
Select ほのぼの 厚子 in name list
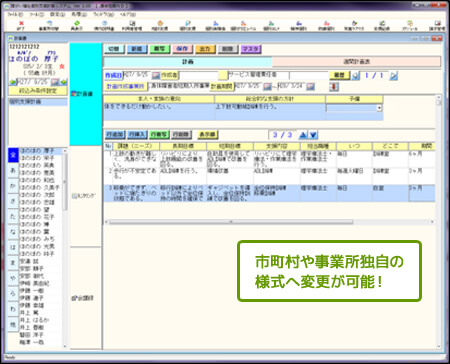(x=40, y=151)
